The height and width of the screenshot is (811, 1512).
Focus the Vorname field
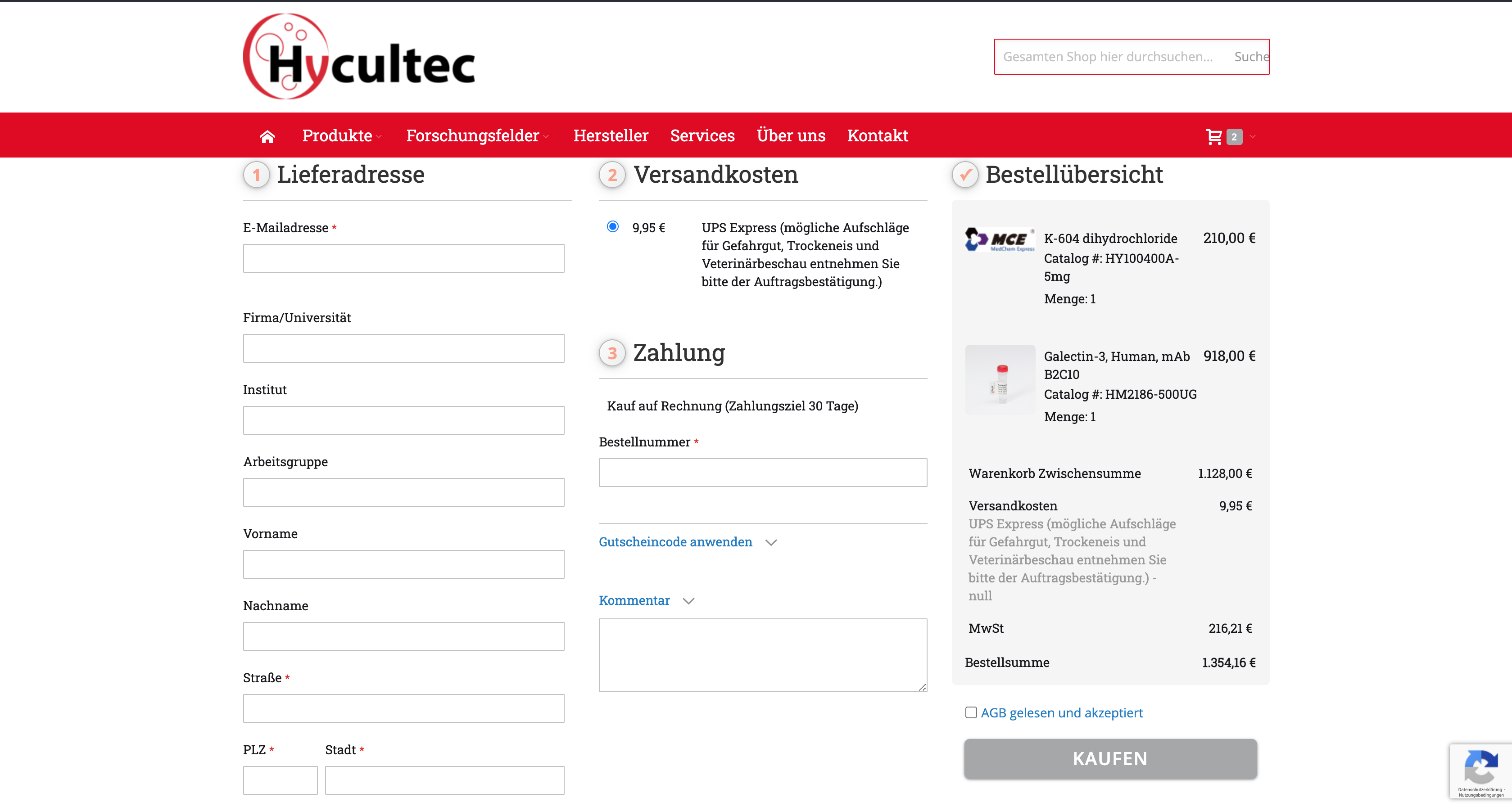[x=403, y=564]
